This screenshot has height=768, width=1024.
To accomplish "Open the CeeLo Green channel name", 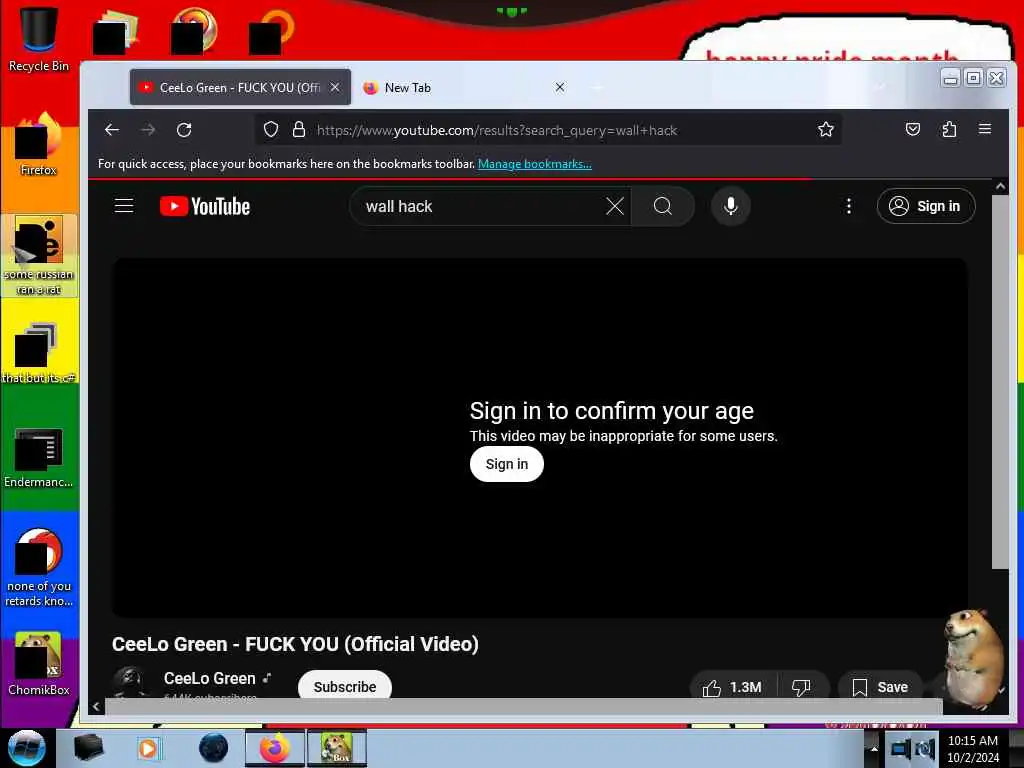I will coord(210,679).
